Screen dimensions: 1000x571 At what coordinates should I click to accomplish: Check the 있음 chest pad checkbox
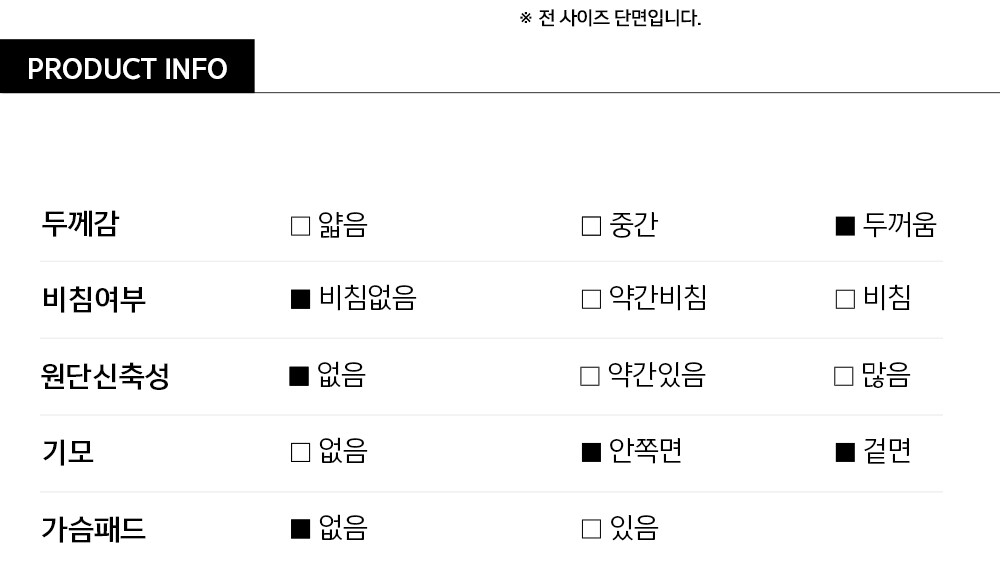coord(591,529)
